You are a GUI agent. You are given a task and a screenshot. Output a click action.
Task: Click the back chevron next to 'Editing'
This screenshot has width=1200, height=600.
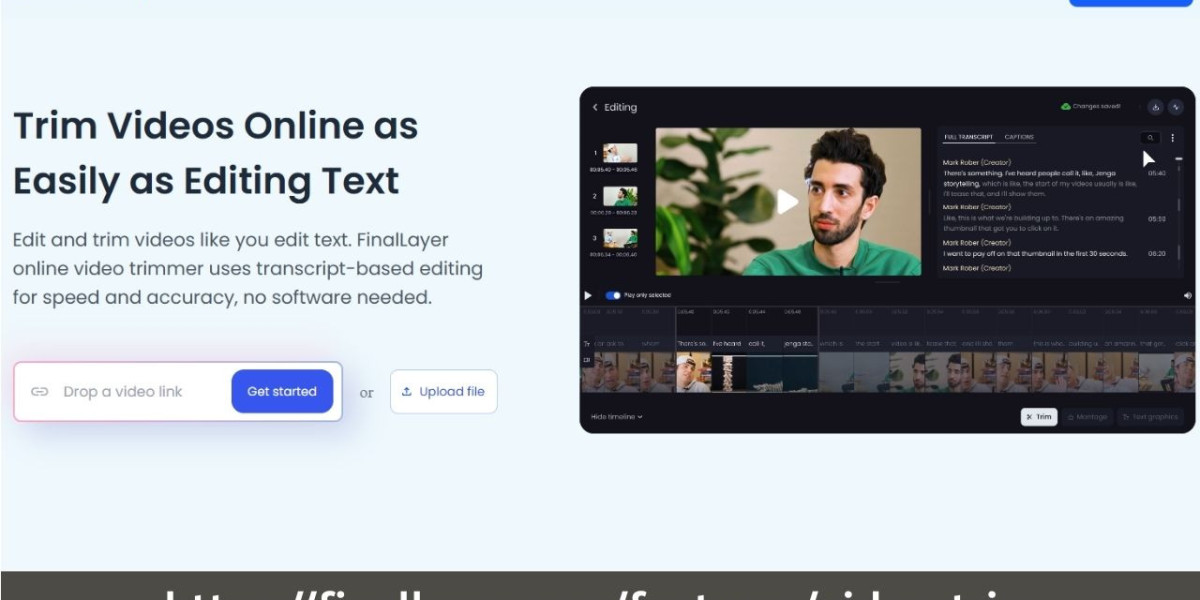(x=596, y=107)
